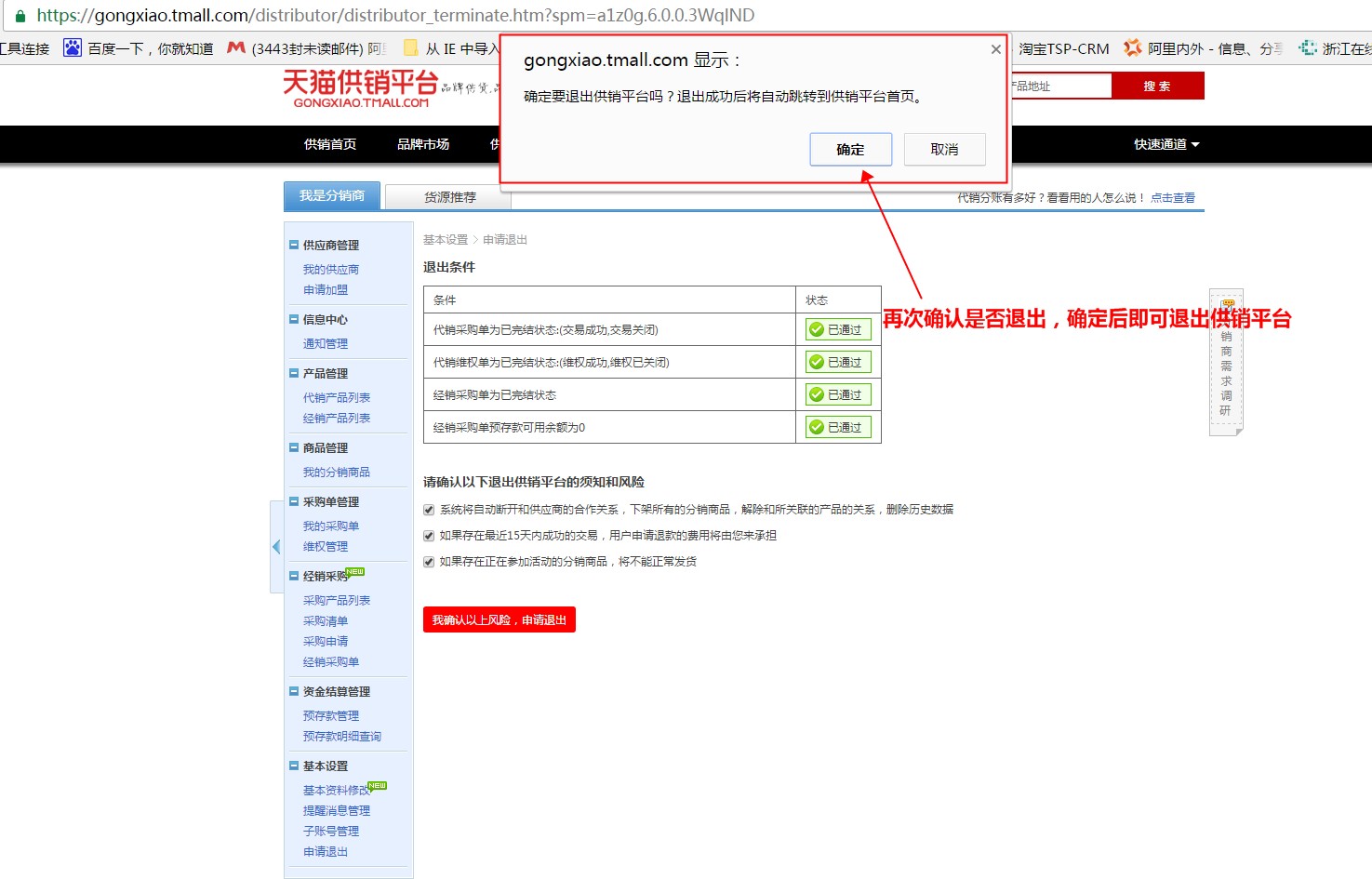Open 供销首页 in the black nav bar
The height and width of the screenshot is (879, 1372).
point(330,144)
